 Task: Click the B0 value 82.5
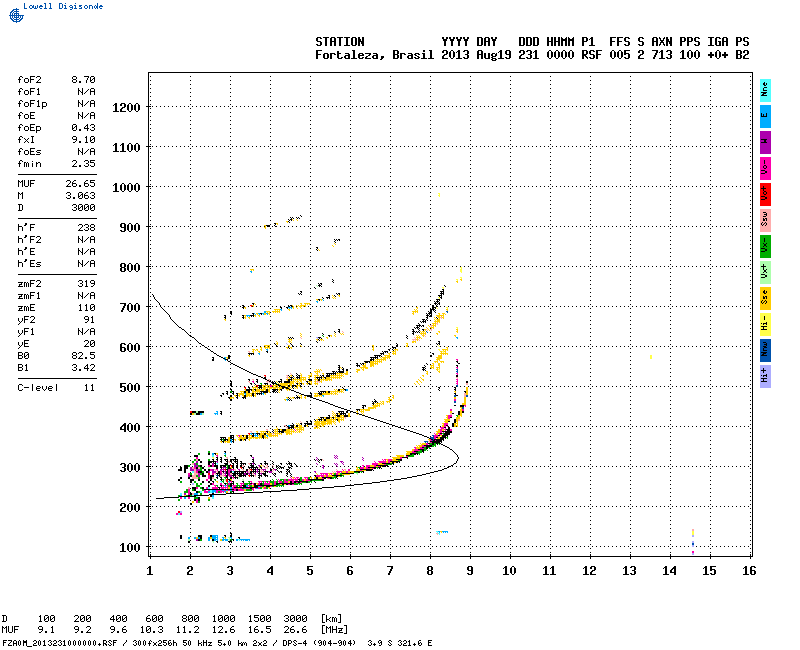[x=83, y=356]
